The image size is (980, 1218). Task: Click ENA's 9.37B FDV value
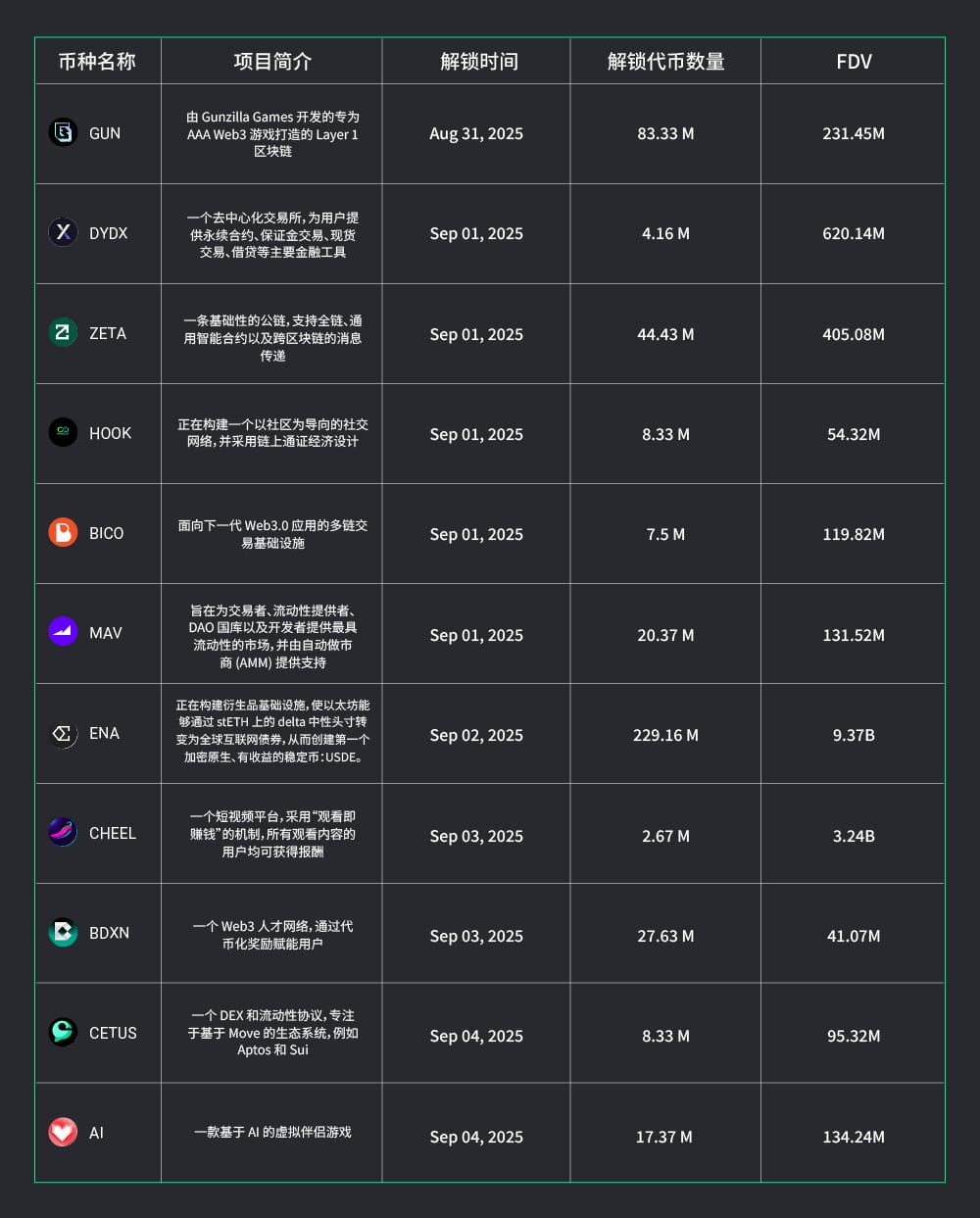click(x=854, y=735)
